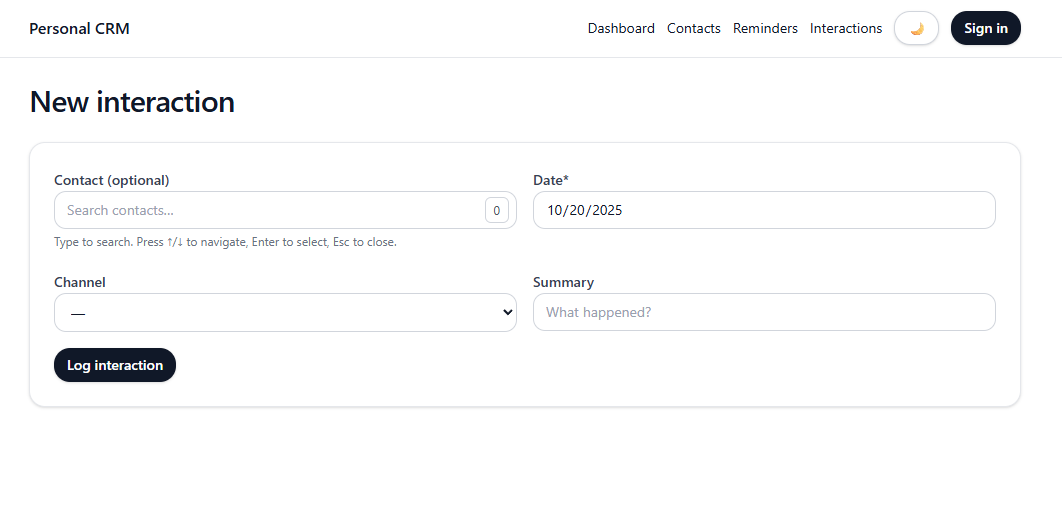
Task: Go to Contacts in the navigation
Action: [x=694, y=28]
